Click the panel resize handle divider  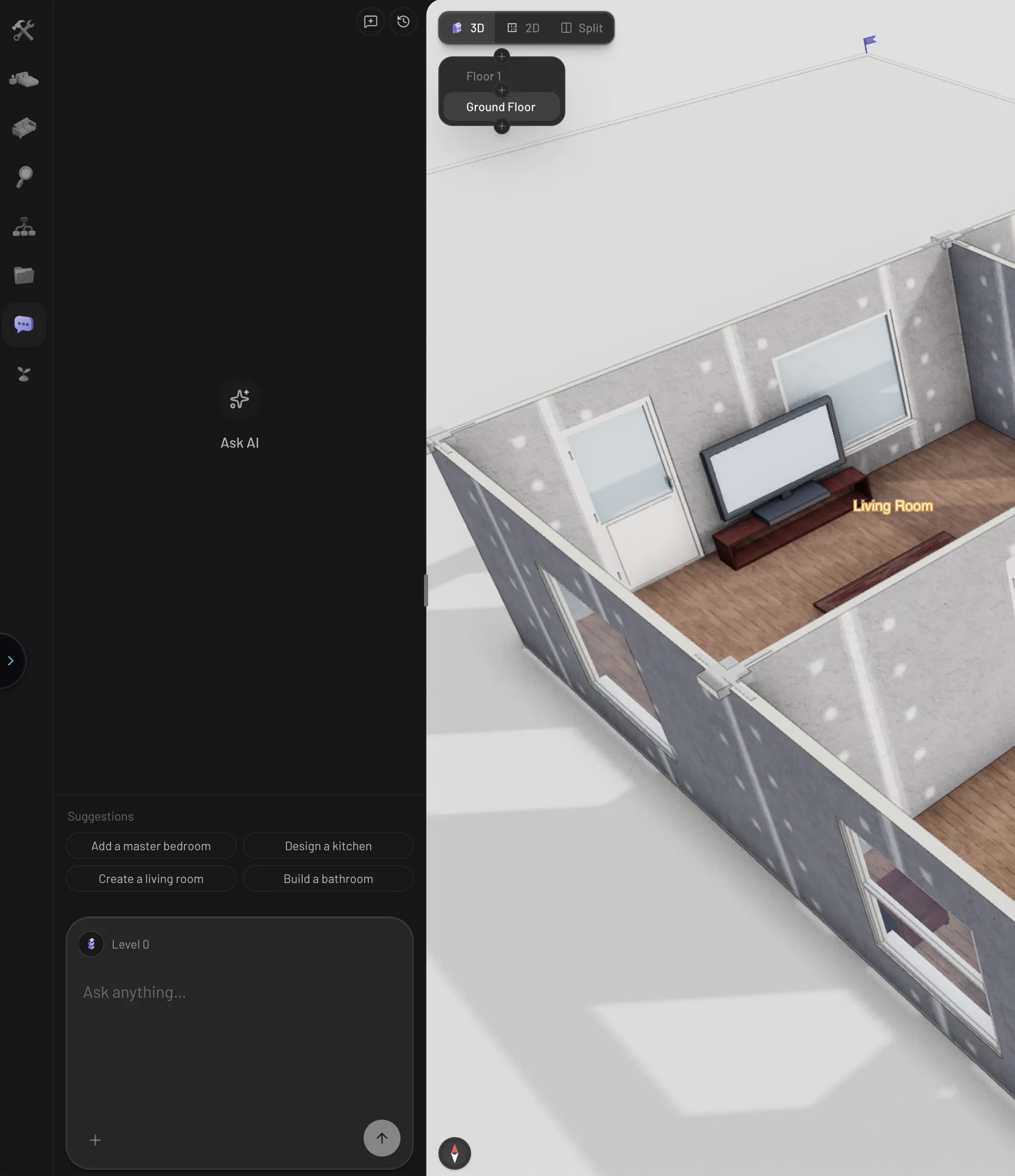click(426, 590)
